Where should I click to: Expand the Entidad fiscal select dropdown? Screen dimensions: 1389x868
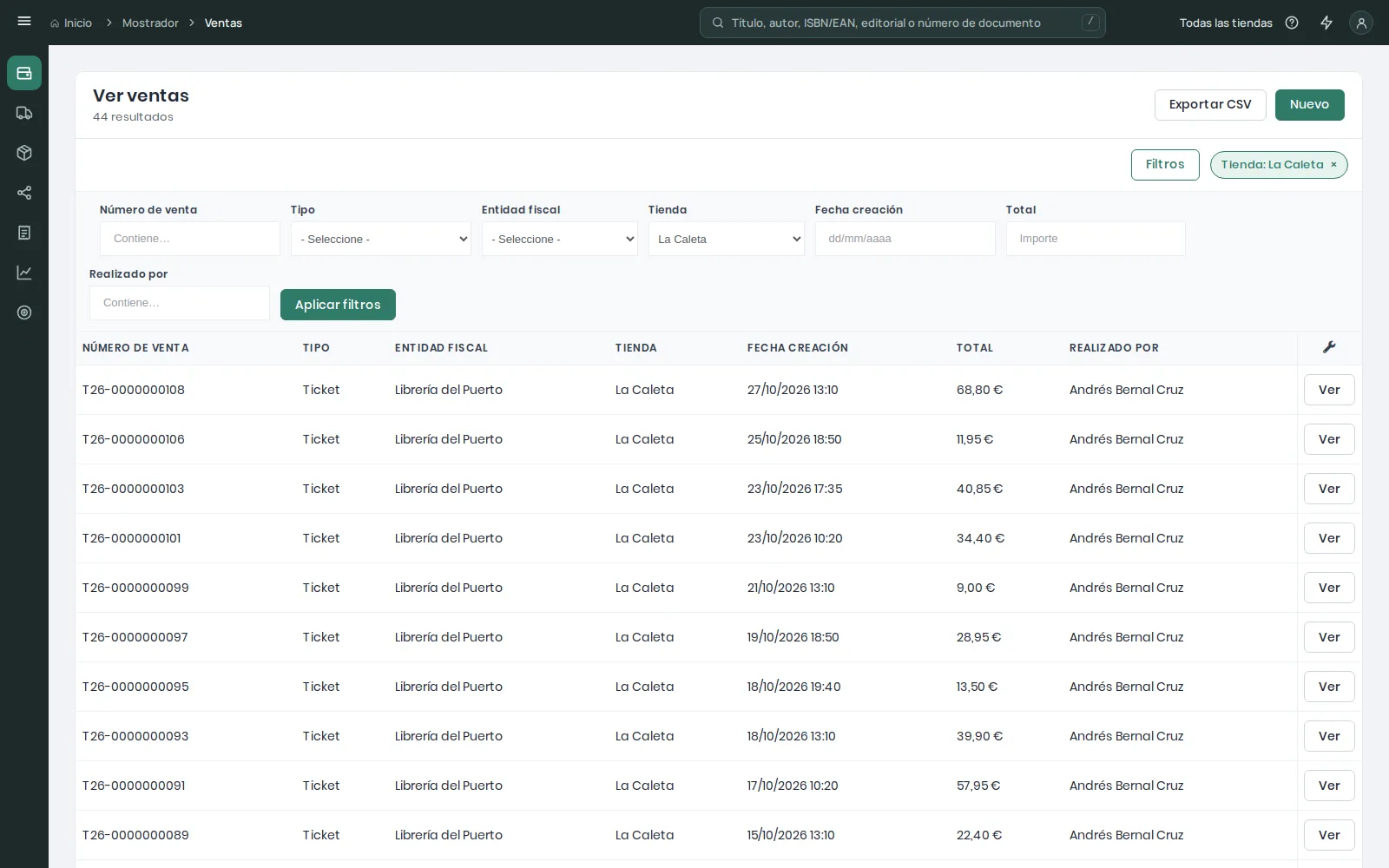560,239
